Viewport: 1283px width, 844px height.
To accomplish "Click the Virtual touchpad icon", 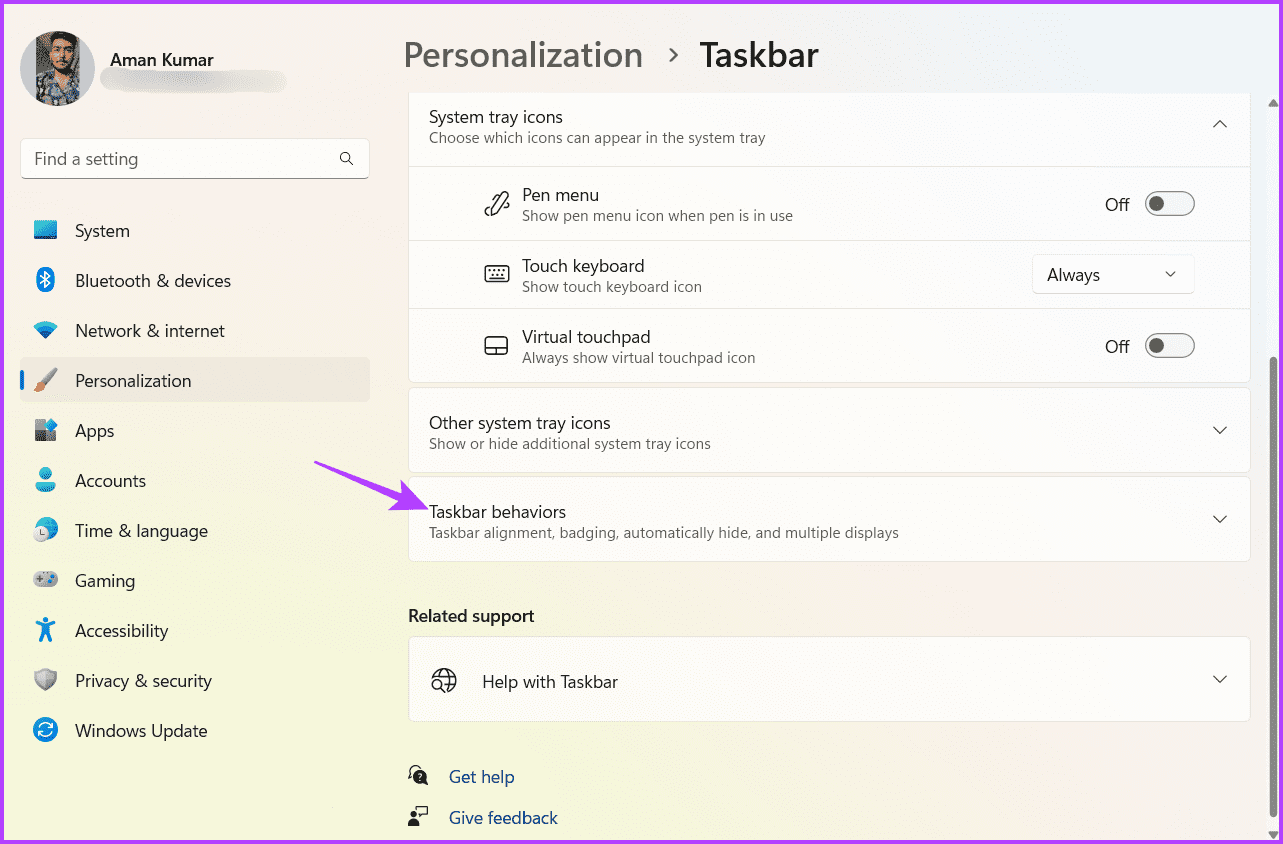I will (x=496, y=346).
